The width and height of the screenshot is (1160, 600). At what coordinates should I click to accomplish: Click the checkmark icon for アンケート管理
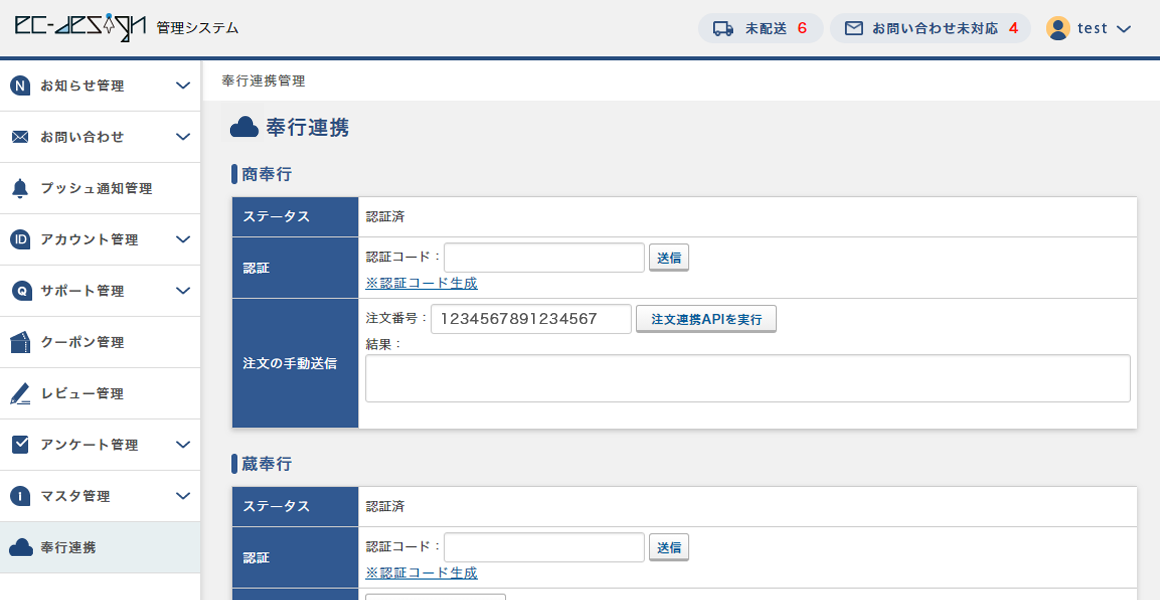20,445
